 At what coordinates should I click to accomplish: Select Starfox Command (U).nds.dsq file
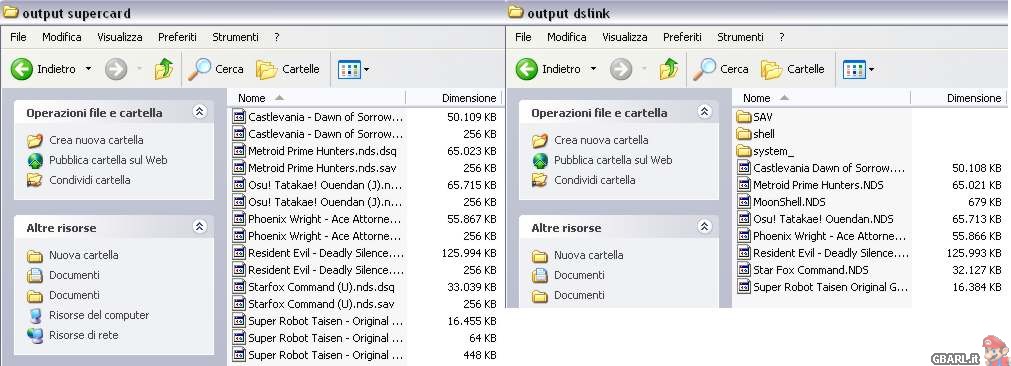(x=313, y=287)
